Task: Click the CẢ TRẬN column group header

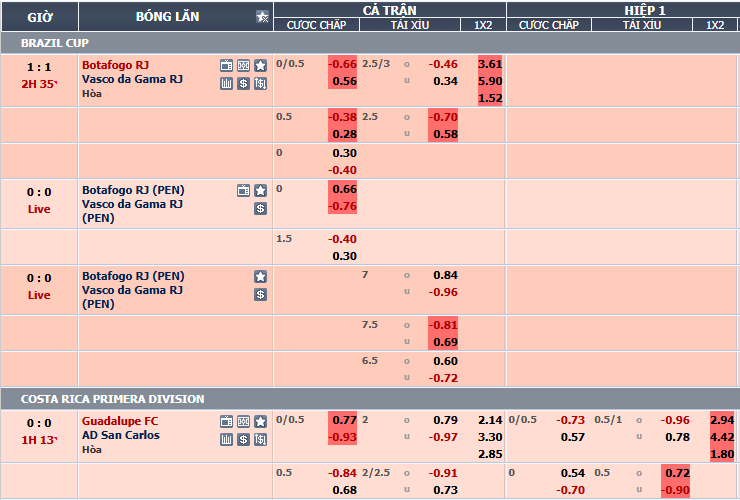Action: (390, 10)
